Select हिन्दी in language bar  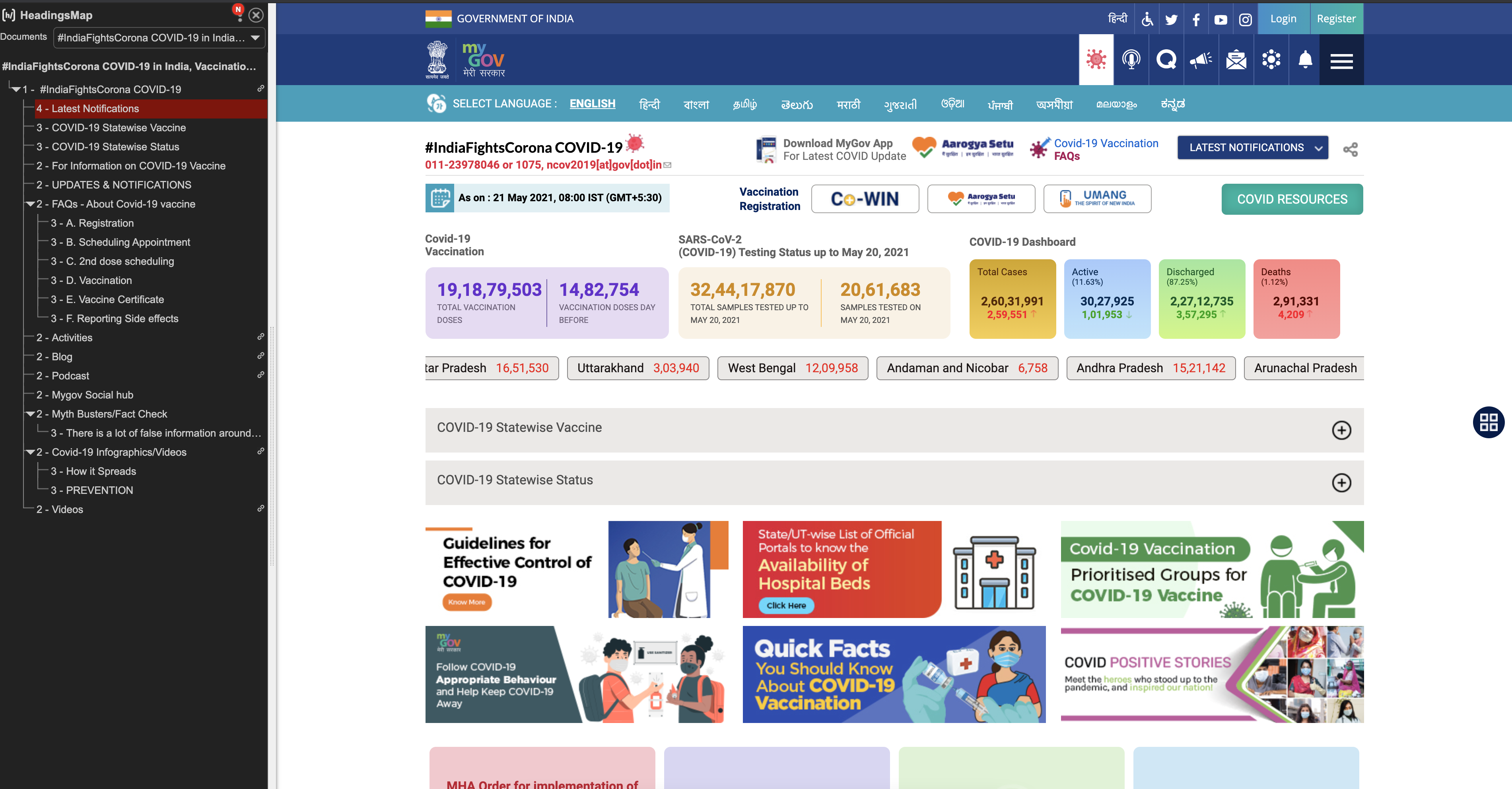pos(649,105)
